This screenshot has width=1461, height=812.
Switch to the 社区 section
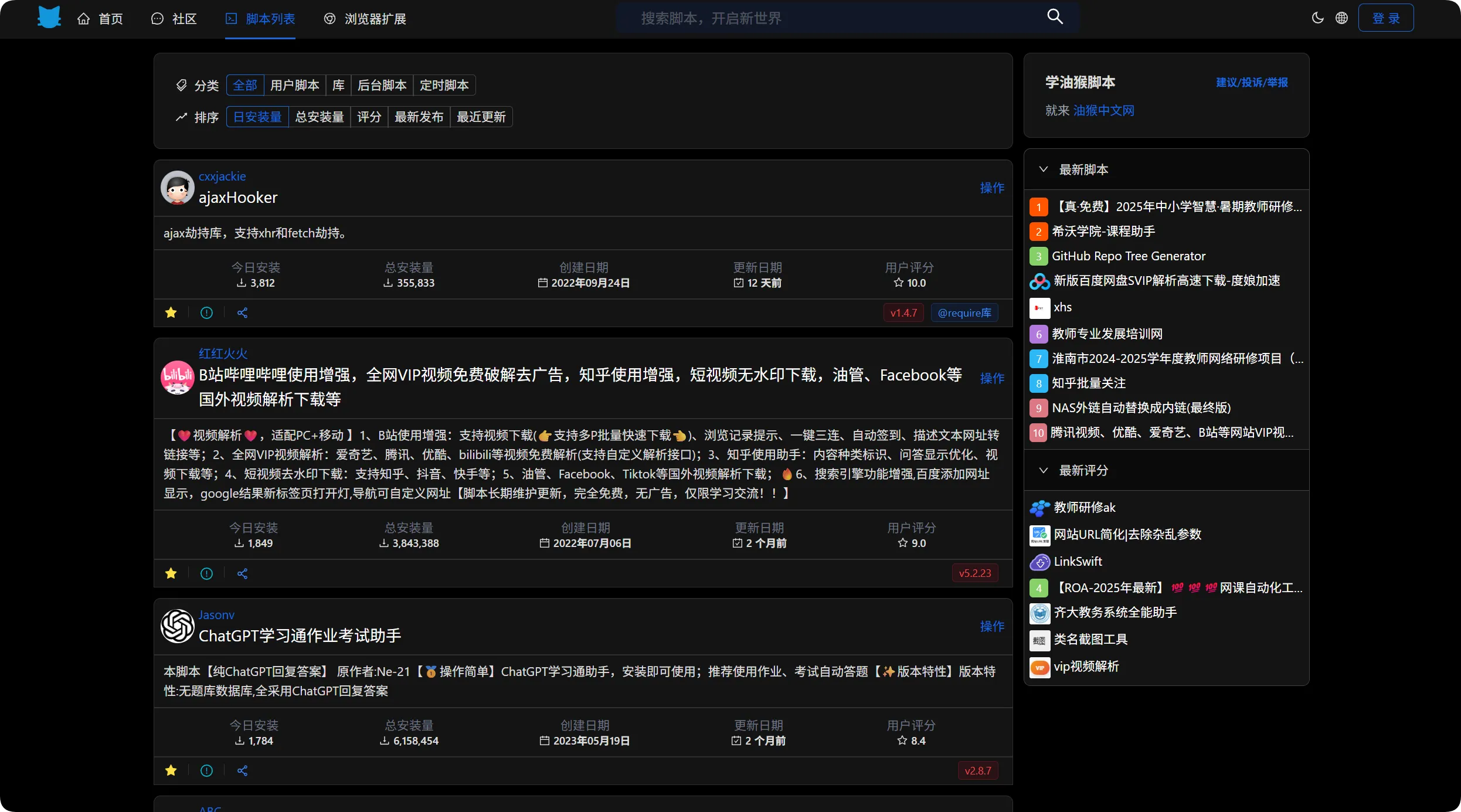coord(174,18)
